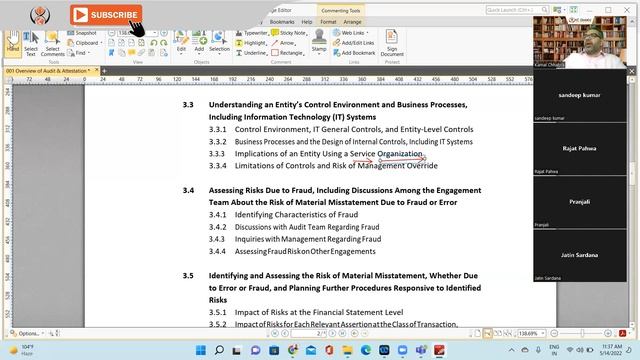Click status bar zoom out button
Screen dimensions: 640x360
554,333
